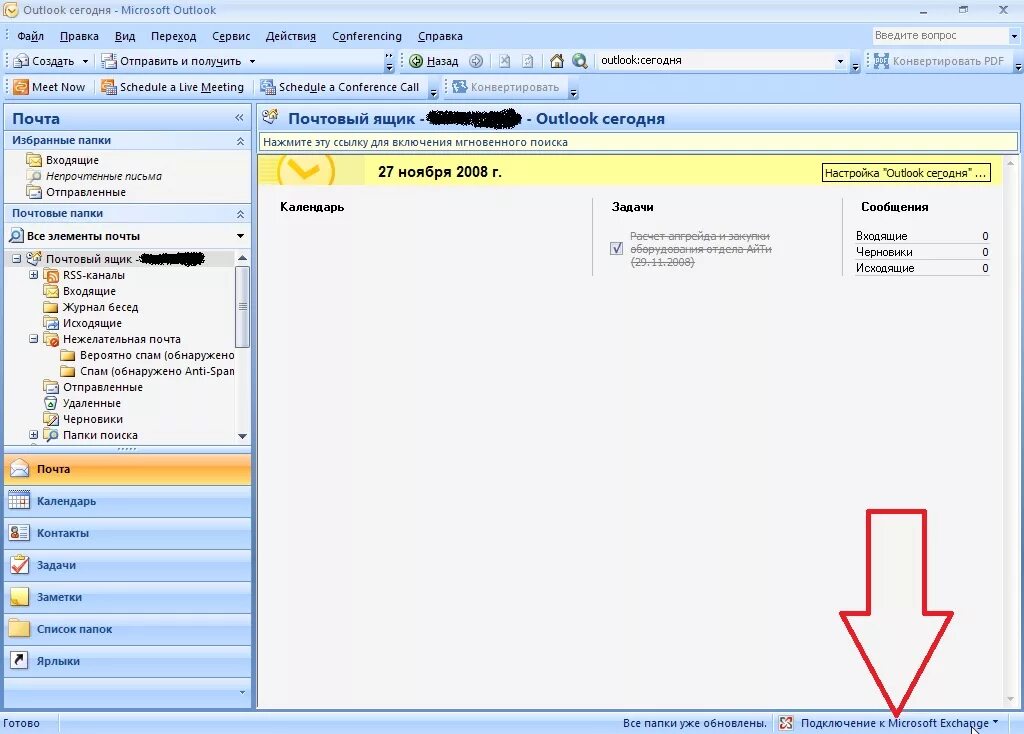The height and width of the screenshot is (734, 1024).
Task: Select Нежелательная почта folder
Action: click(x=121, y=339)
